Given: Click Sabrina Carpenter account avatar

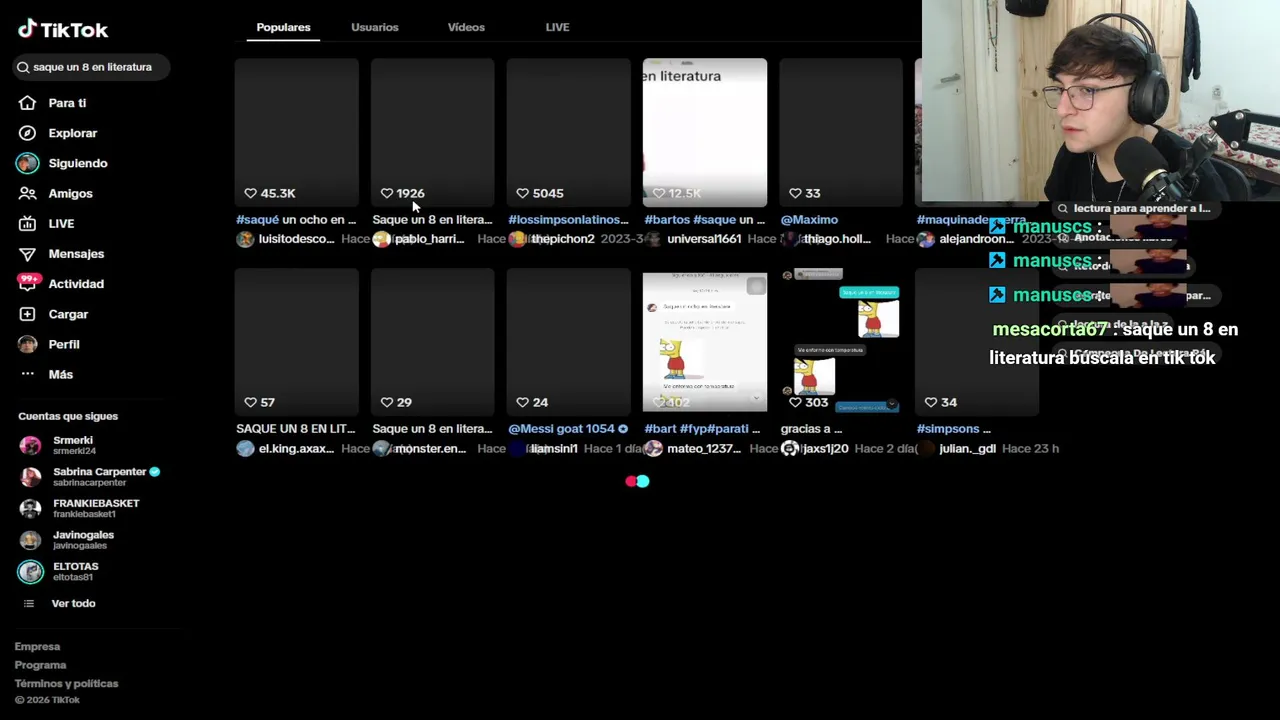Looking at the screenshot, I should pos(30,477).
